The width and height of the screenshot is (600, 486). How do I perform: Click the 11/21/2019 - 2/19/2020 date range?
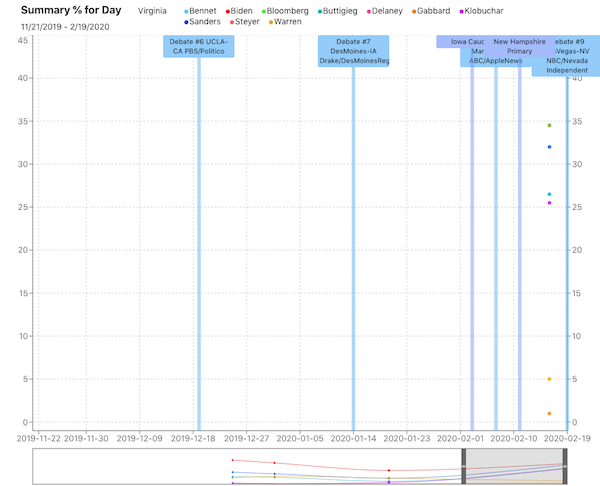(x=65, y=27)
